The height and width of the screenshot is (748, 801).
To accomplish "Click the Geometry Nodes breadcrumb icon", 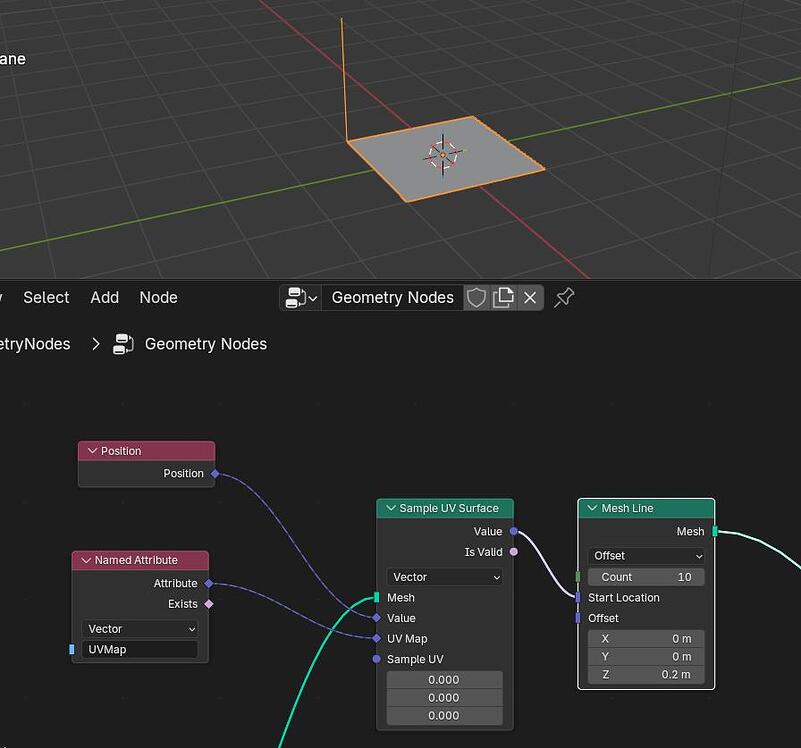I will [123, 344].
